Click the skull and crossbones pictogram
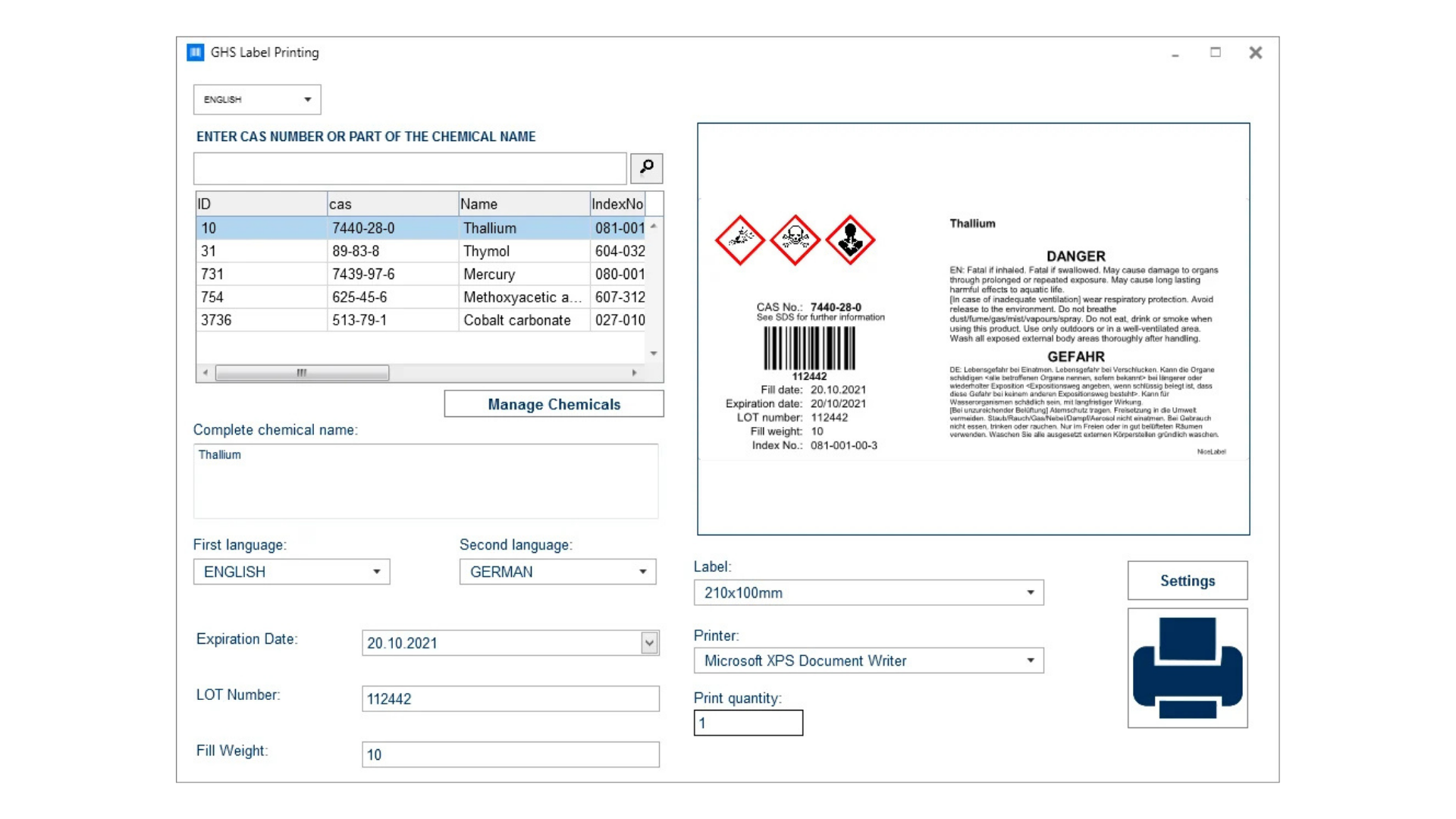The width and height of the screenshot is (1456, 819). tap(795, 240)
